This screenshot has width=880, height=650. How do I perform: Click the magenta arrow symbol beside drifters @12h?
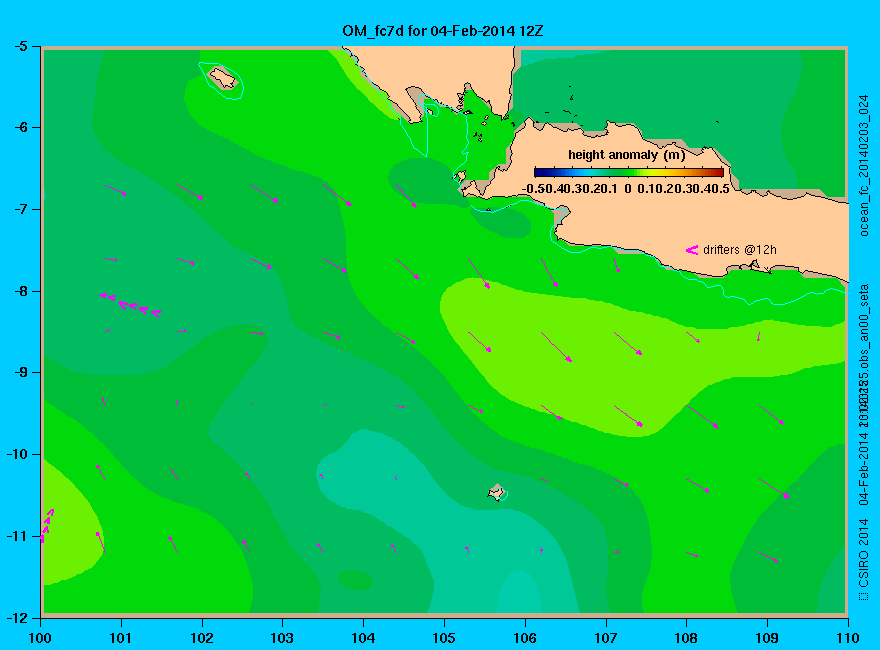(x=691, y=250)
